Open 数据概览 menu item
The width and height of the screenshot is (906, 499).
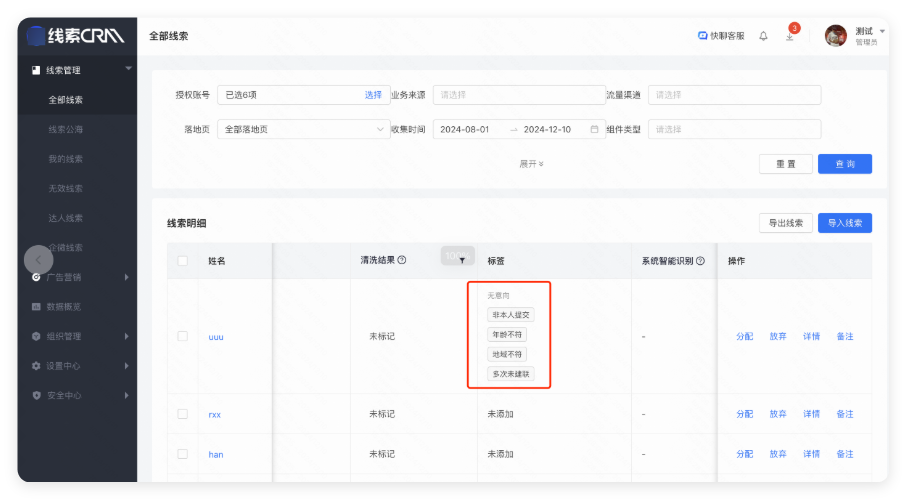(64, 307)
